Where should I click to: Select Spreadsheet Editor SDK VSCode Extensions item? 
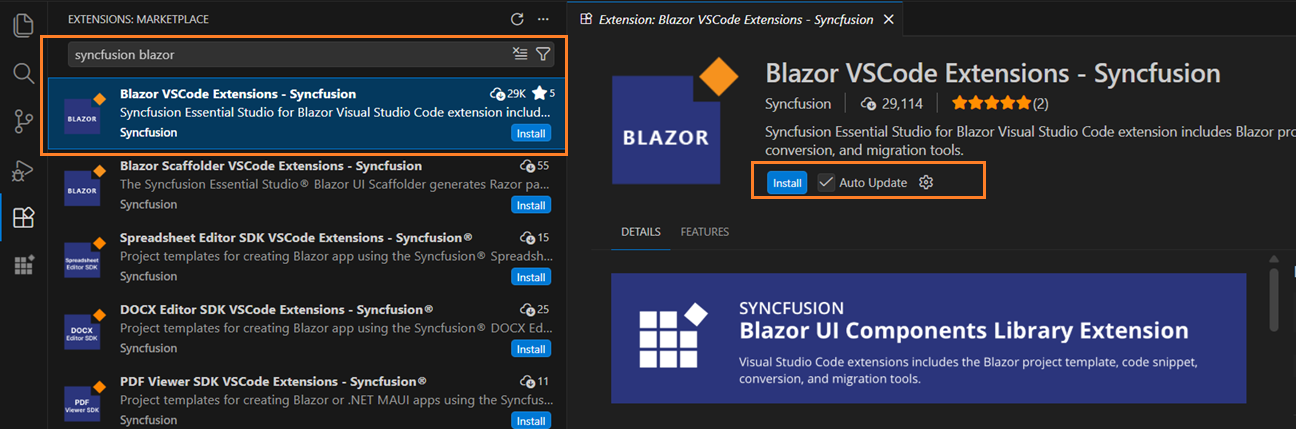coord(306,258)
